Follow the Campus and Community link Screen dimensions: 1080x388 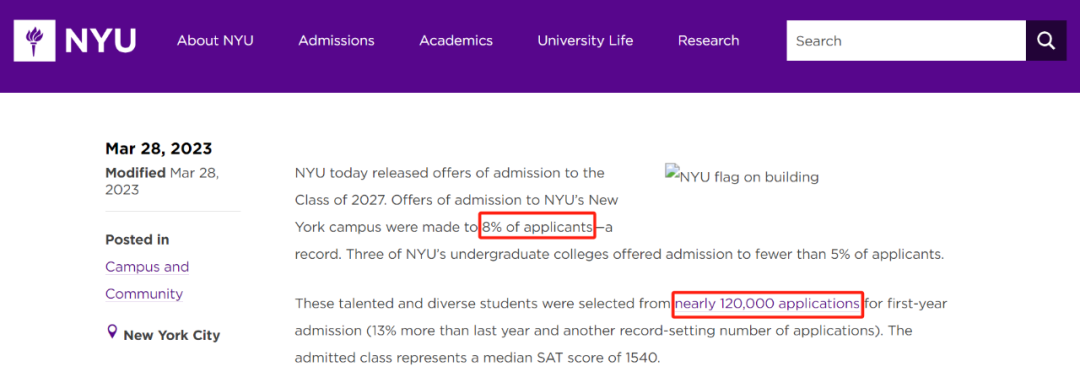pos(147,280)
